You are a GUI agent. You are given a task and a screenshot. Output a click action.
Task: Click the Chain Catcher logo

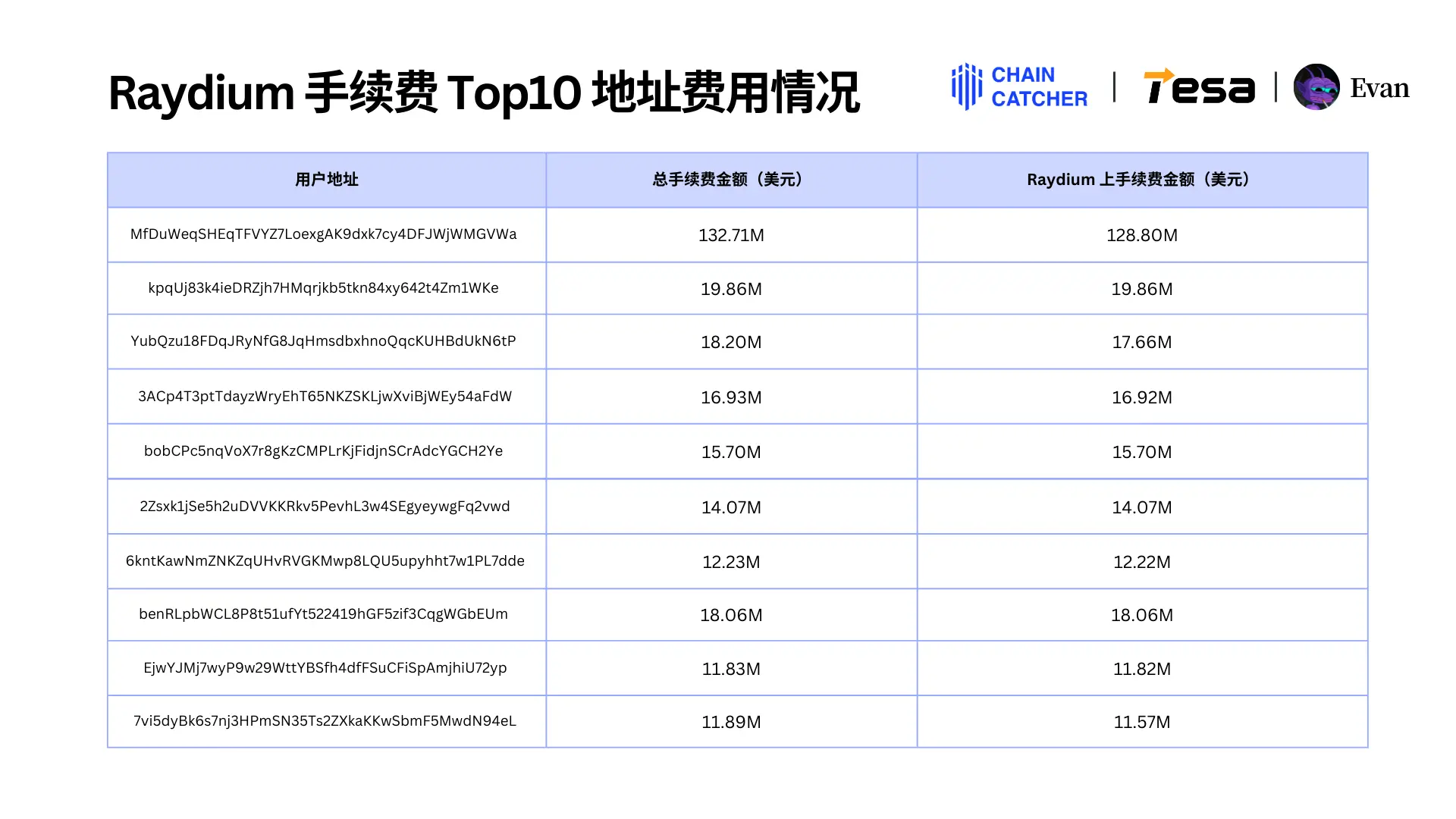point(1019,87)
